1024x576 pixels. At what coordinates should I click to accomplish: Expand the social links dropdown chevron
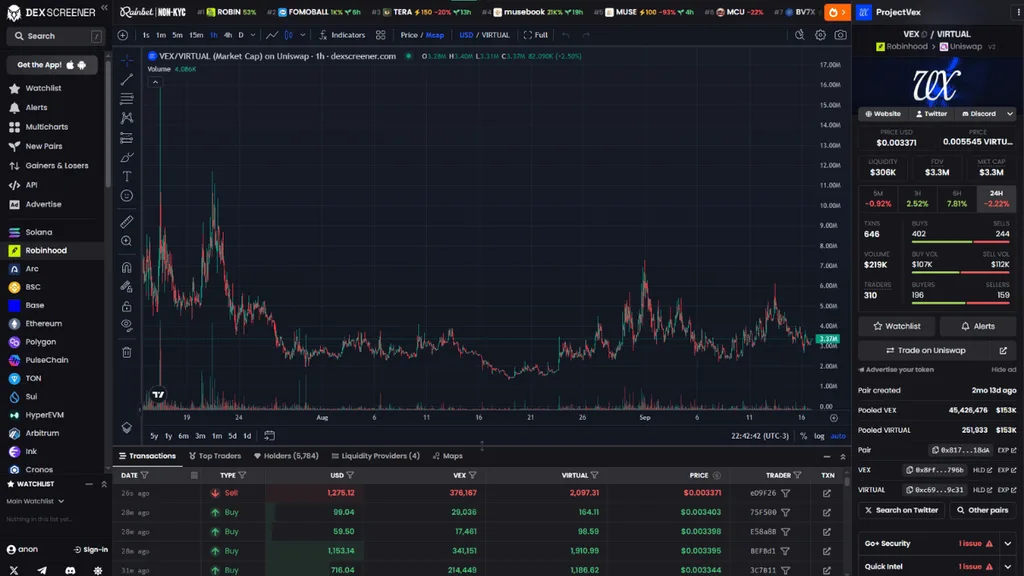[1010, 114]
